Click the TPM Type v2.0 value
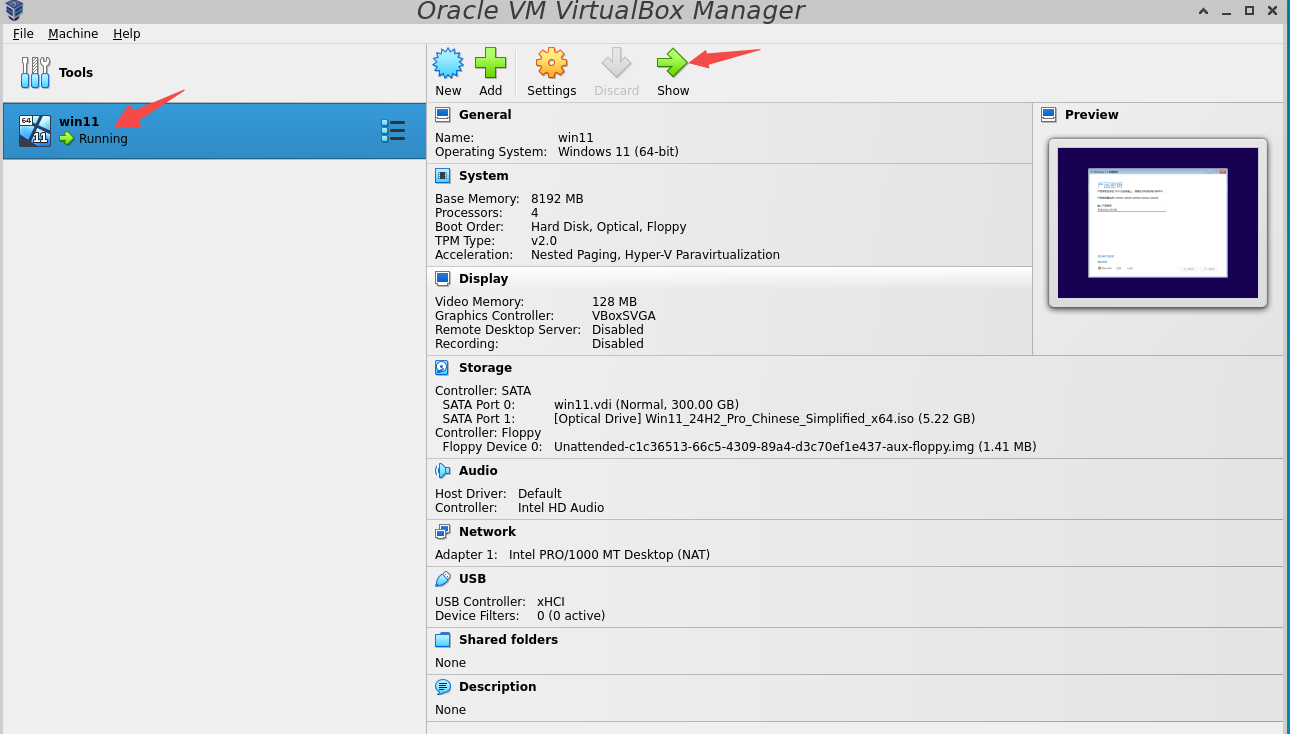The image size is (1290, 734). [544, 241]
